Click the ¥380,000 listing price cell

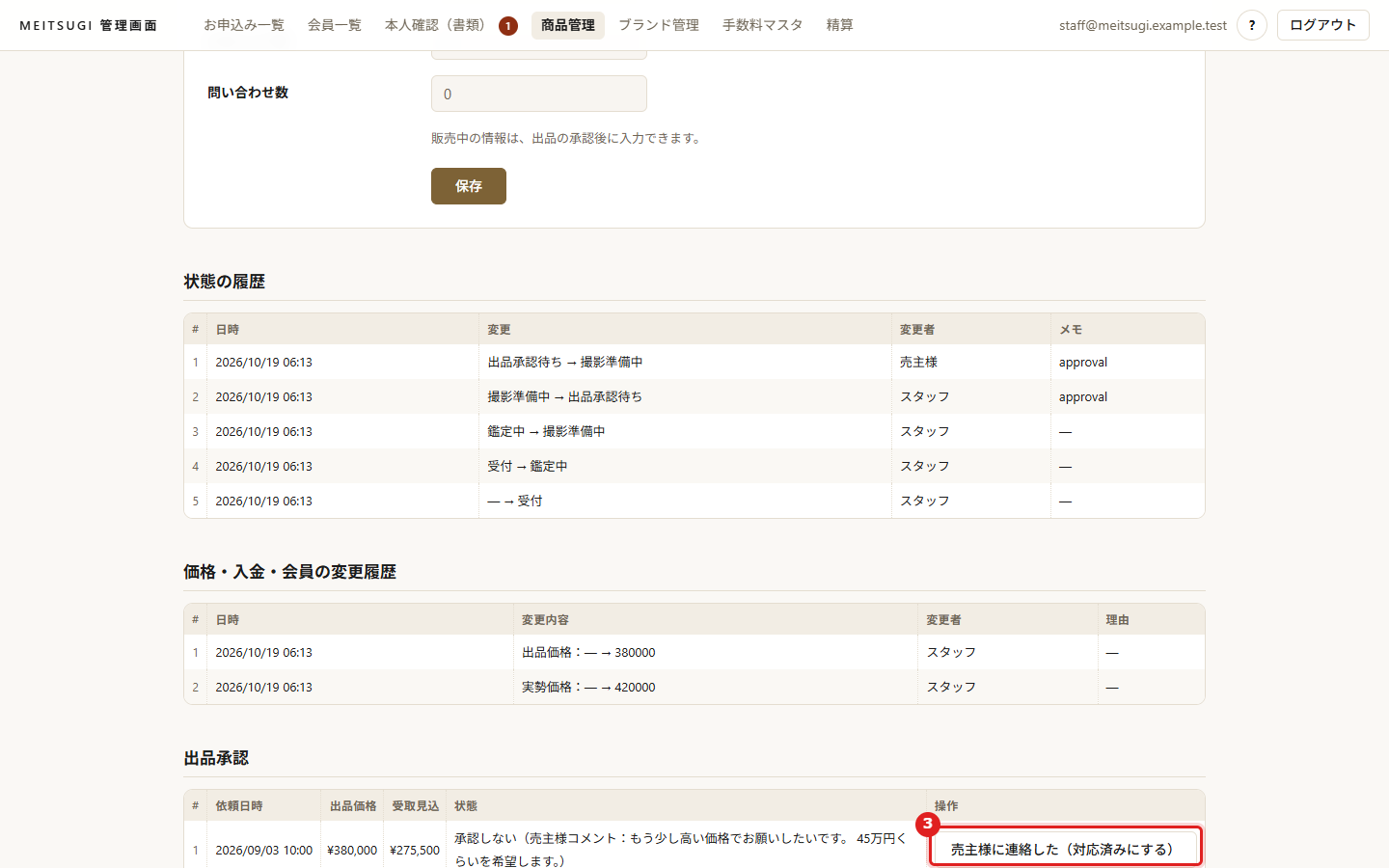pyautogui.click(x=352, y=851)
